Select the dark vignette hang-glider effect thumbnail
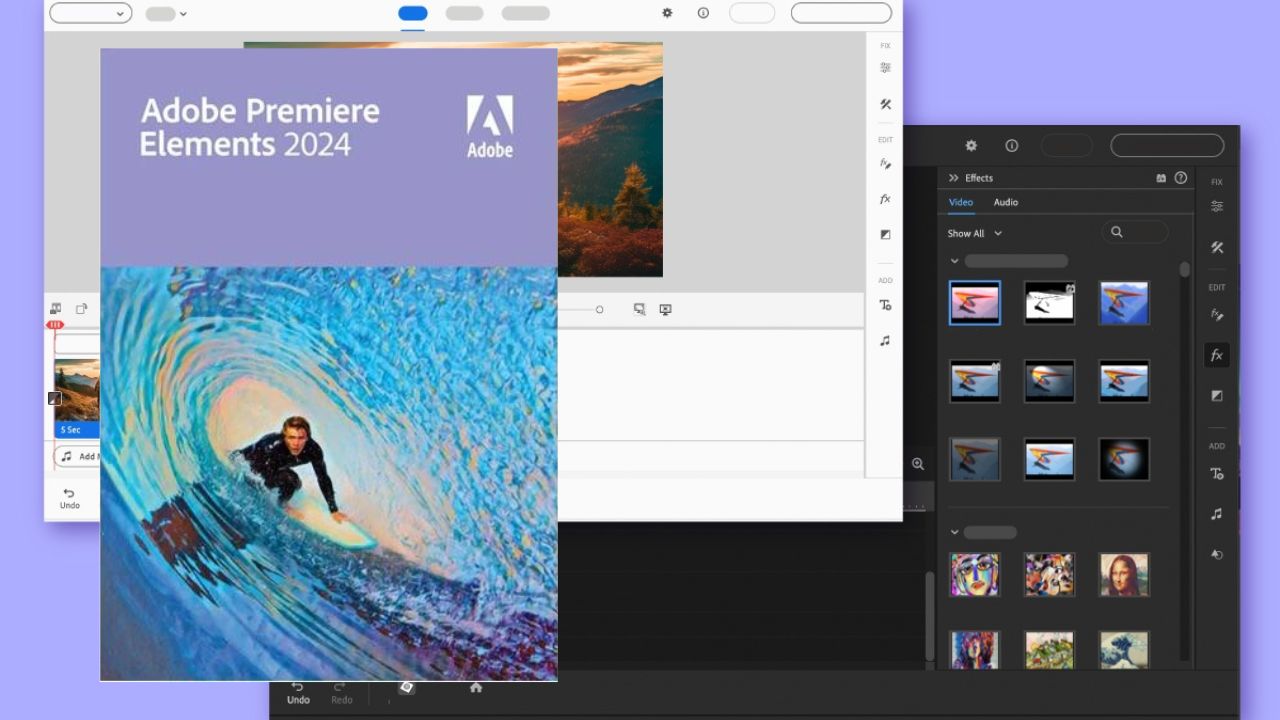The height and width of the screenshot is (720, 1280). [x=1124, y=459]
